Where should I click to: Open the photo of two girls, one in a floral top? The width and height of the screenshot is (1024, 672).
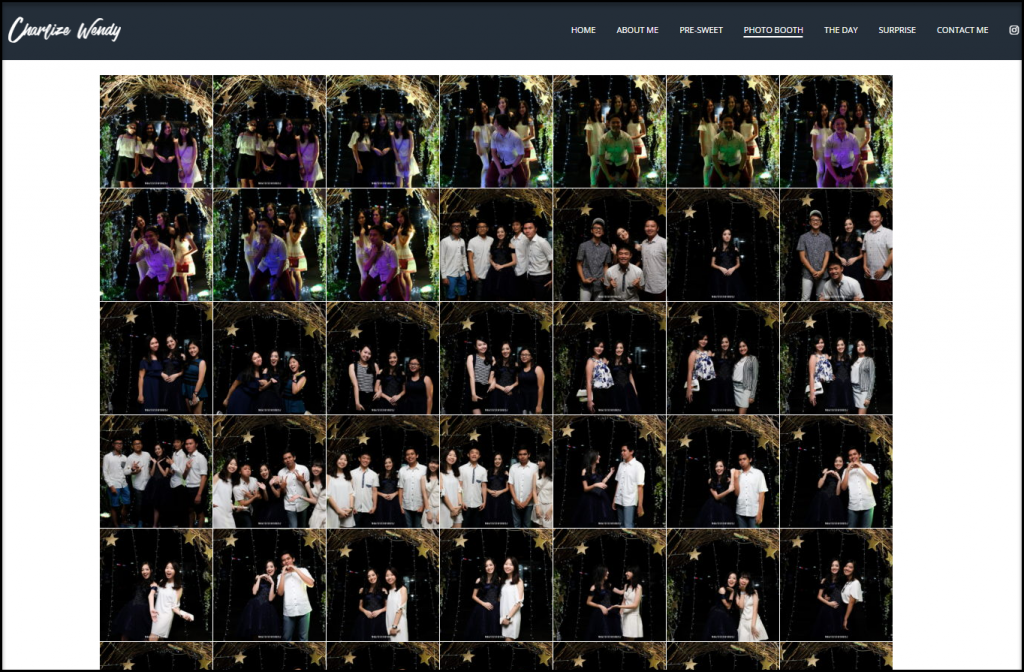tap(609, 358)
